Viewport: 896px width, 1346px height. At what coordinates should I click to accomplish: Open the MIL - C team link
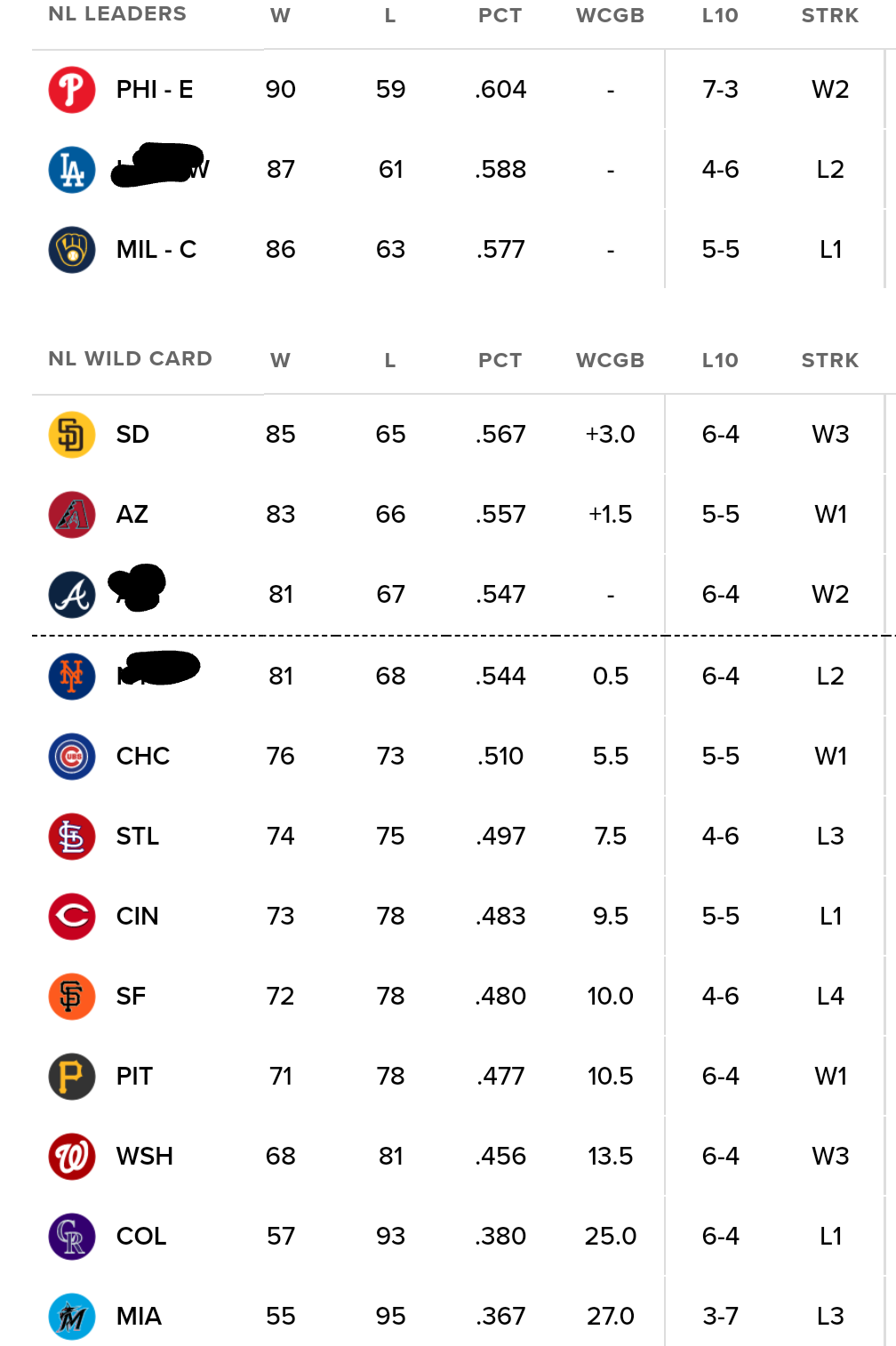click(x=156, y=250)
